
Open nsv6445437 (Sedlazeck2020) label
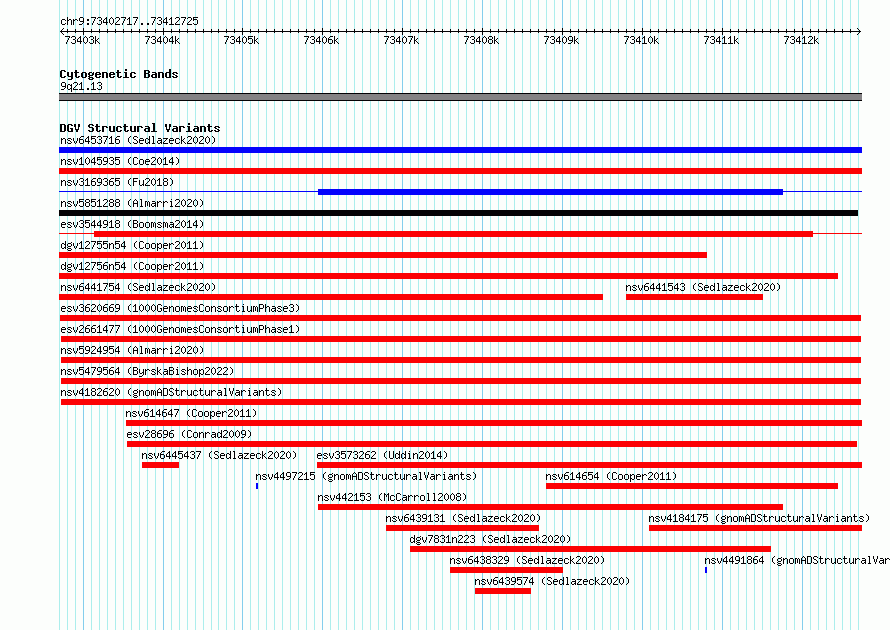219,455
